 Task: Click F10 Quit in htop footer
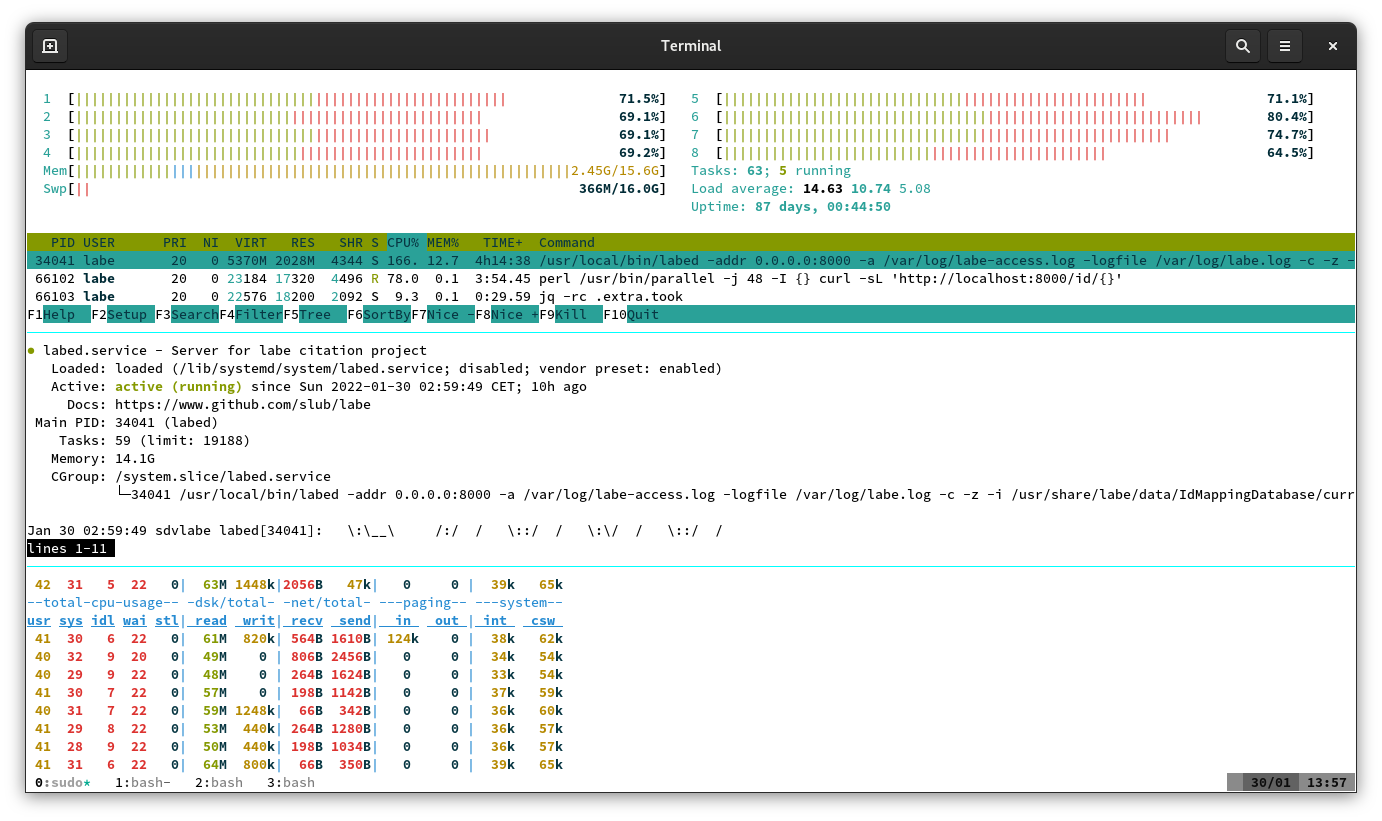click(x=631, y=315)
